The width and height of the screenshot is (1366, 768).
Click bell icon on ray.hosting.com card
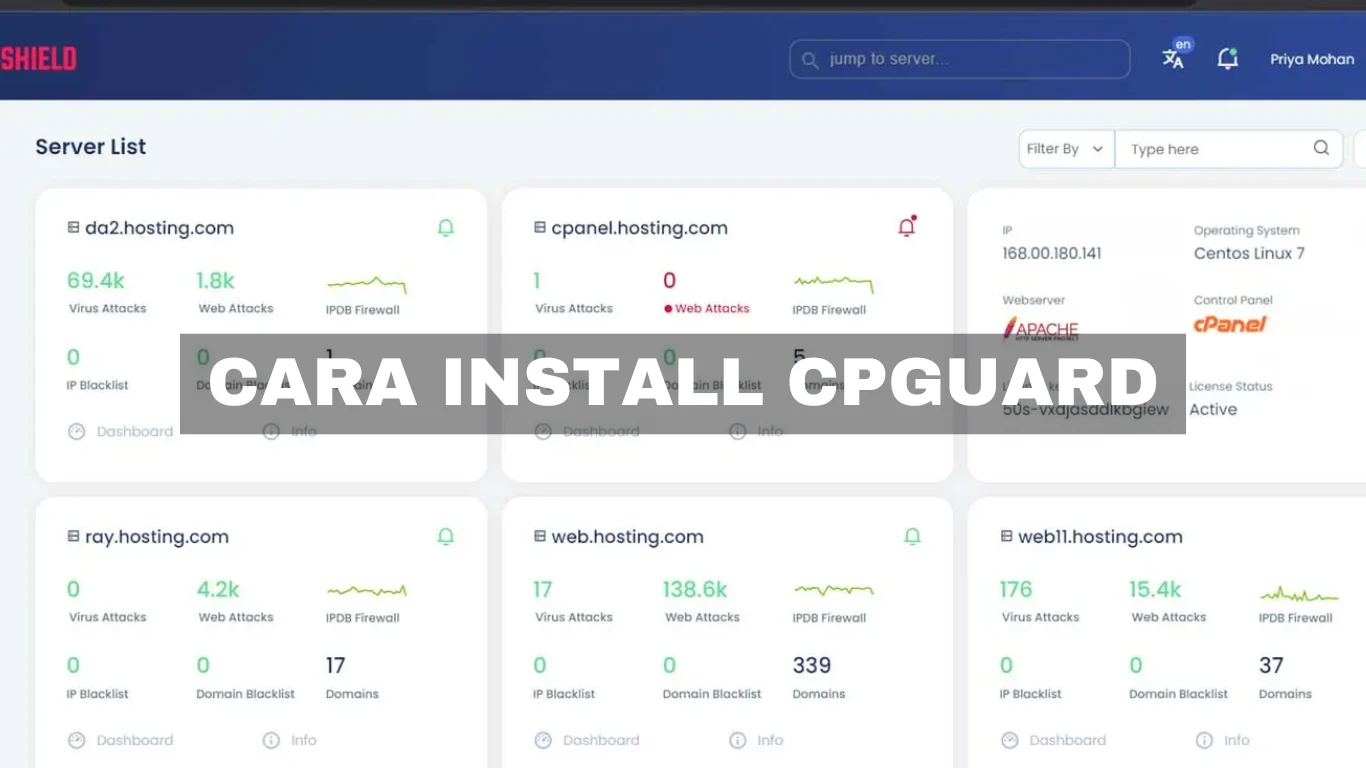[x=446, y=537]
